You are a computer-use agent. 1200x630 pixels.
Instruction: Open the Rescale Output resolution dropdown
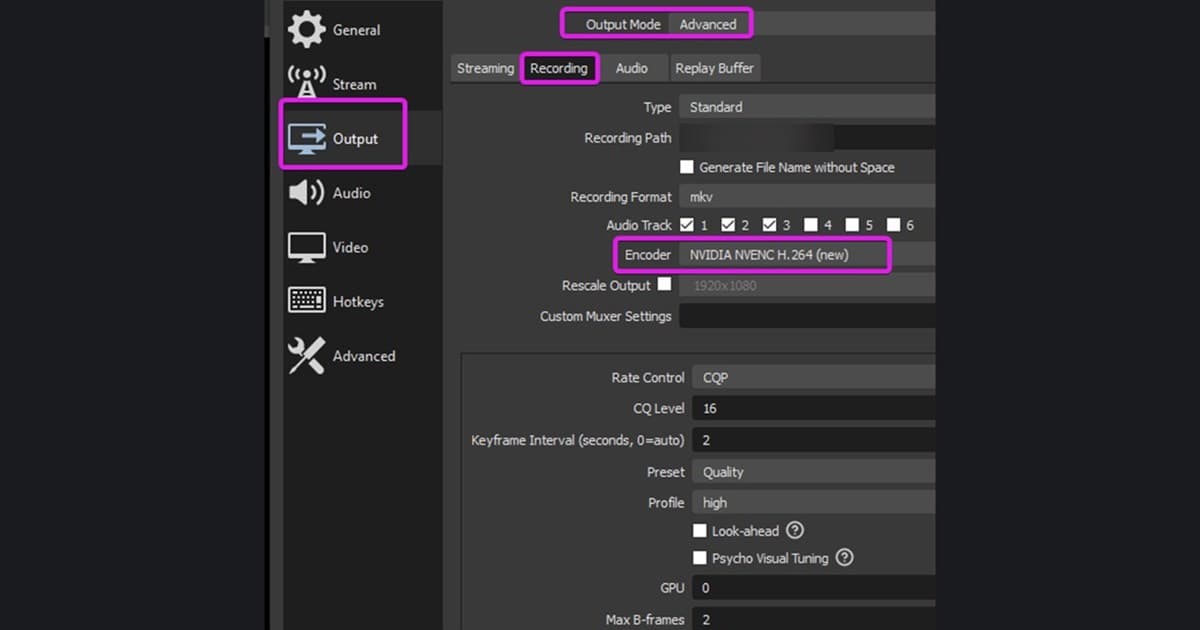807,286
